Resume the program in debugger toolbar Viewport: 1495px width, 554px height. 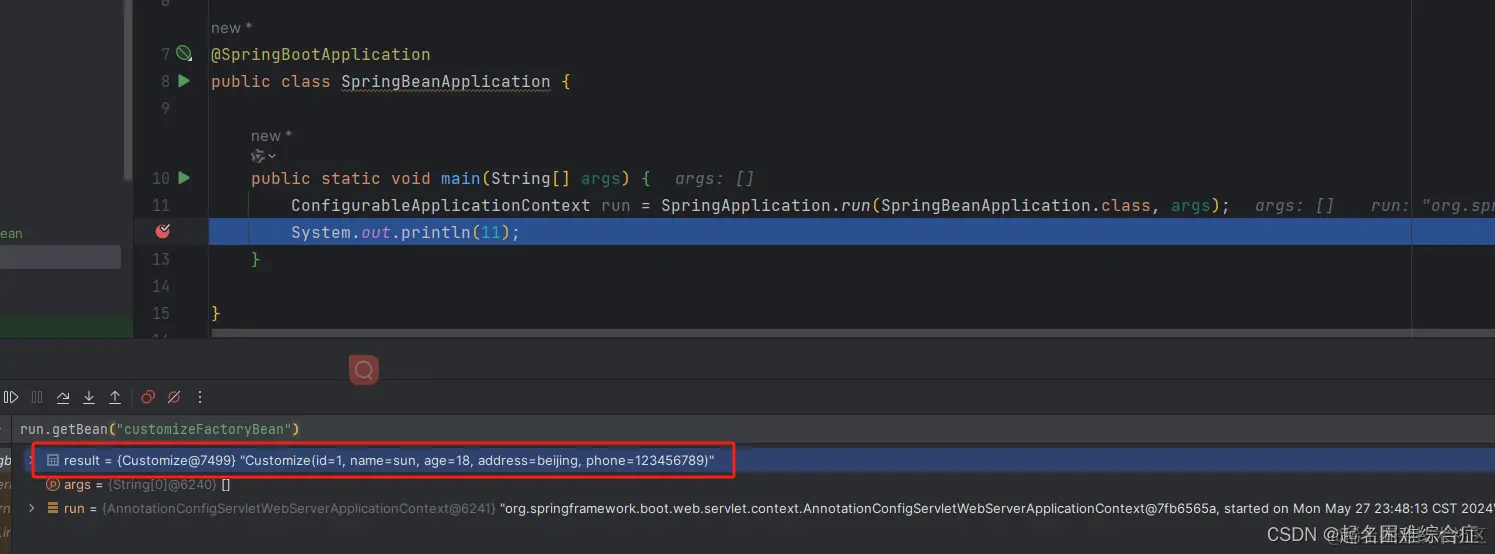click(x=11, y=397)
